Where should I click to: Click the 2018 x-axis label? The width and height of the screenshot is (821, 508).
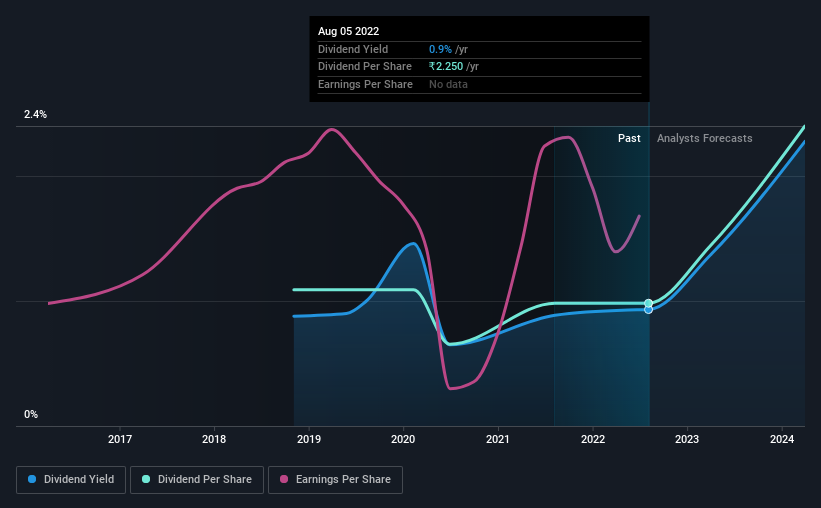coord(214,439)
